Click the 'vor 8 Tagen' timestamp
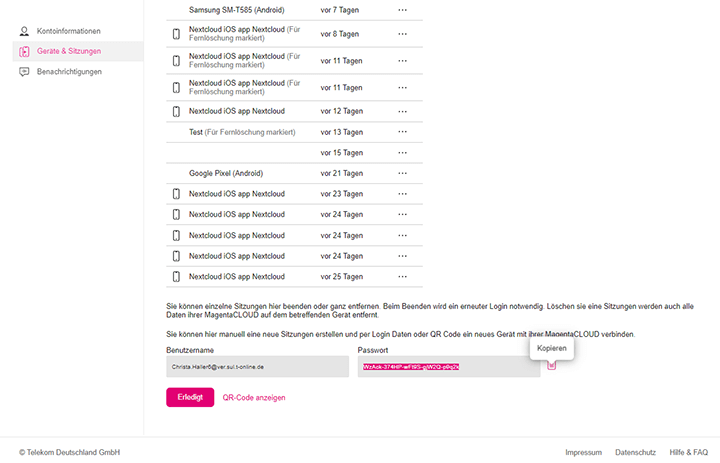This screenshot has height=463, width=720. click(x=340, y=34)
